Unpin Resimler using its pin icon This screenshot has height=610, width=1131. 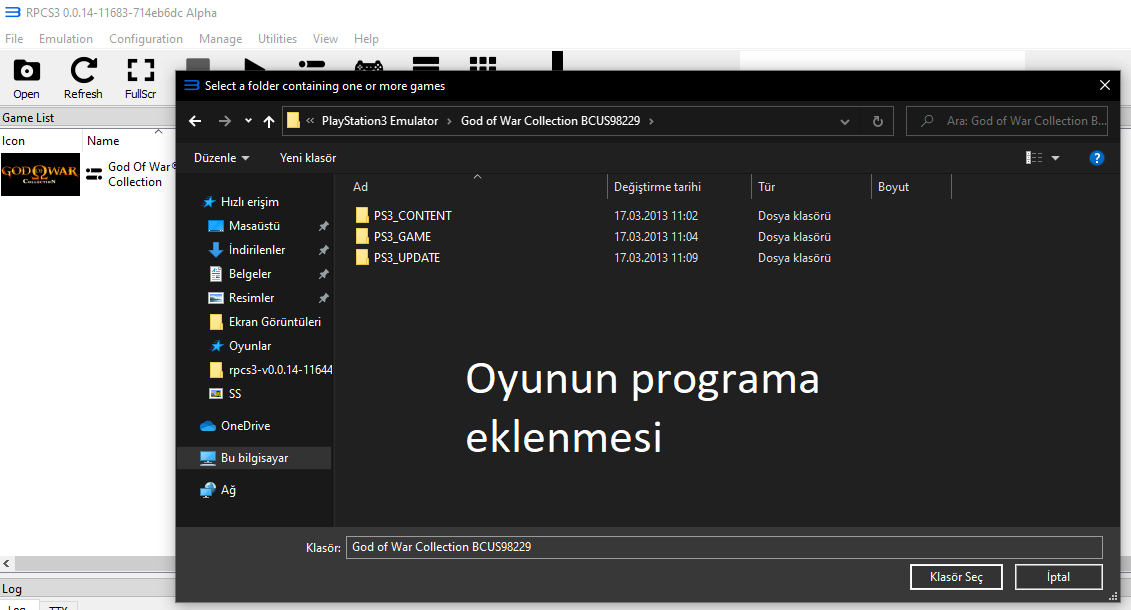point(323,299)
